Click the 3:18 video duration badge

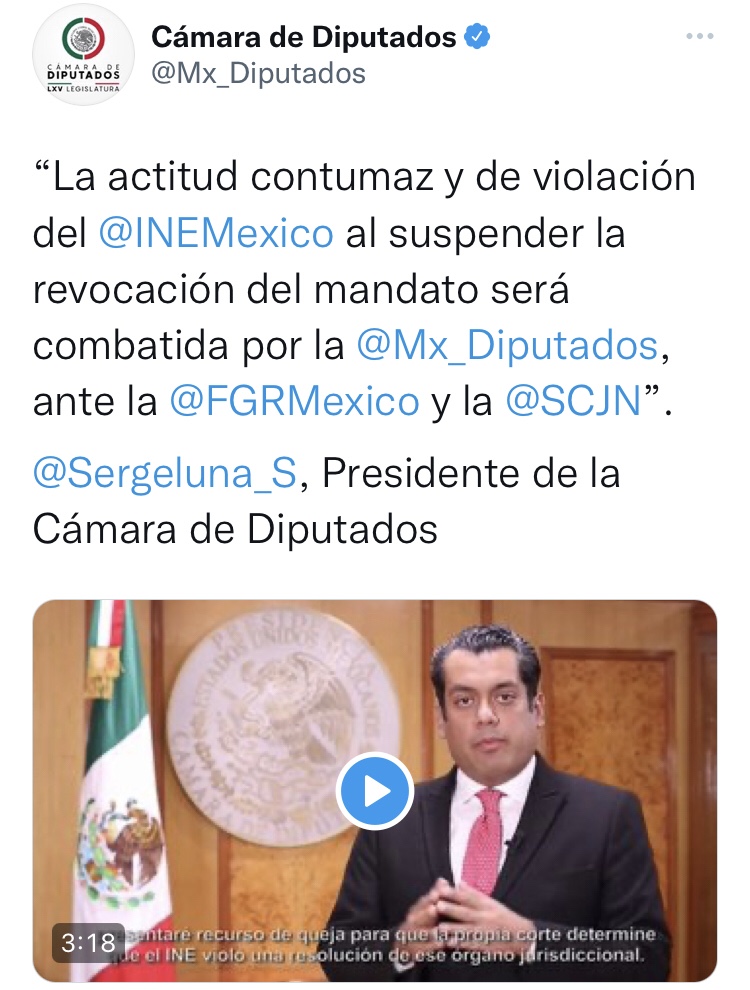tap(88, 943)
